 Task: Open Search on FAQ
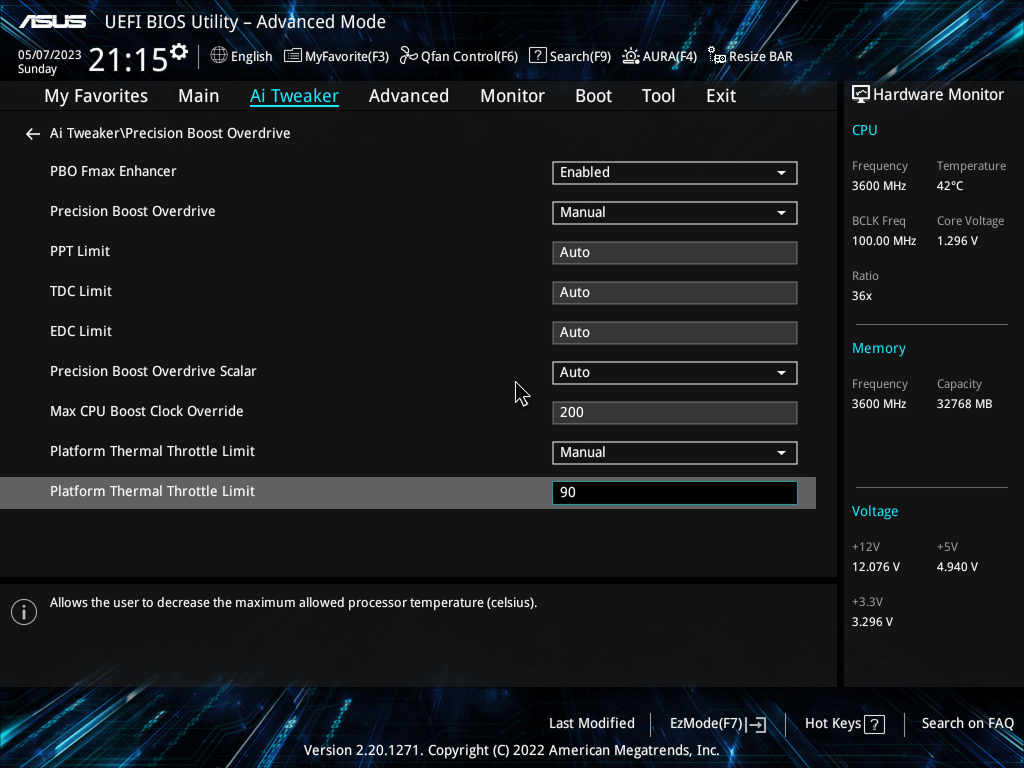(967, 723)
